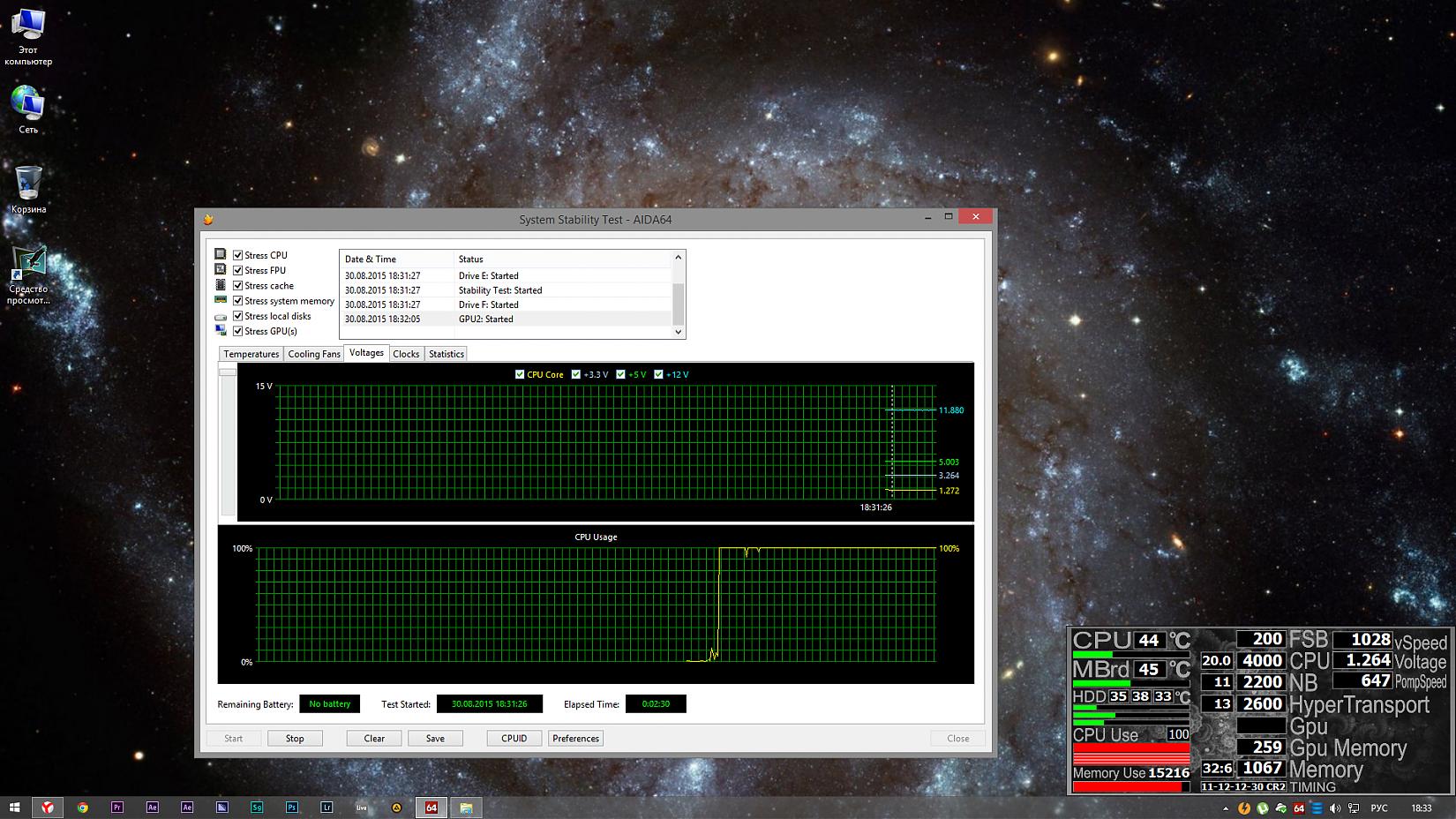Open File Explorer from the taskbar
Screen dimensions: 1456x819
click(466, 808)
